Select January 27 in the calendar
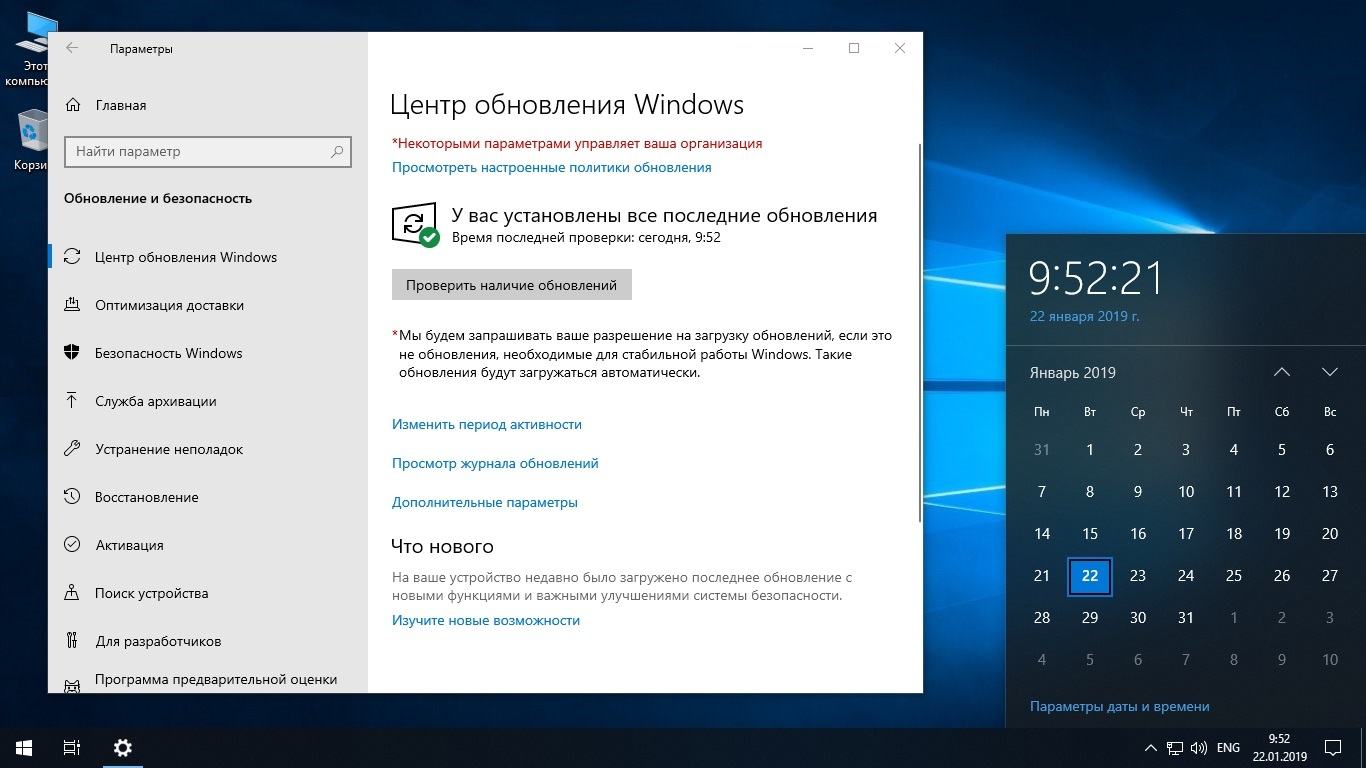Image resolution: width=1366 pixels, height=768 pixels. [x=1330, y=576]
